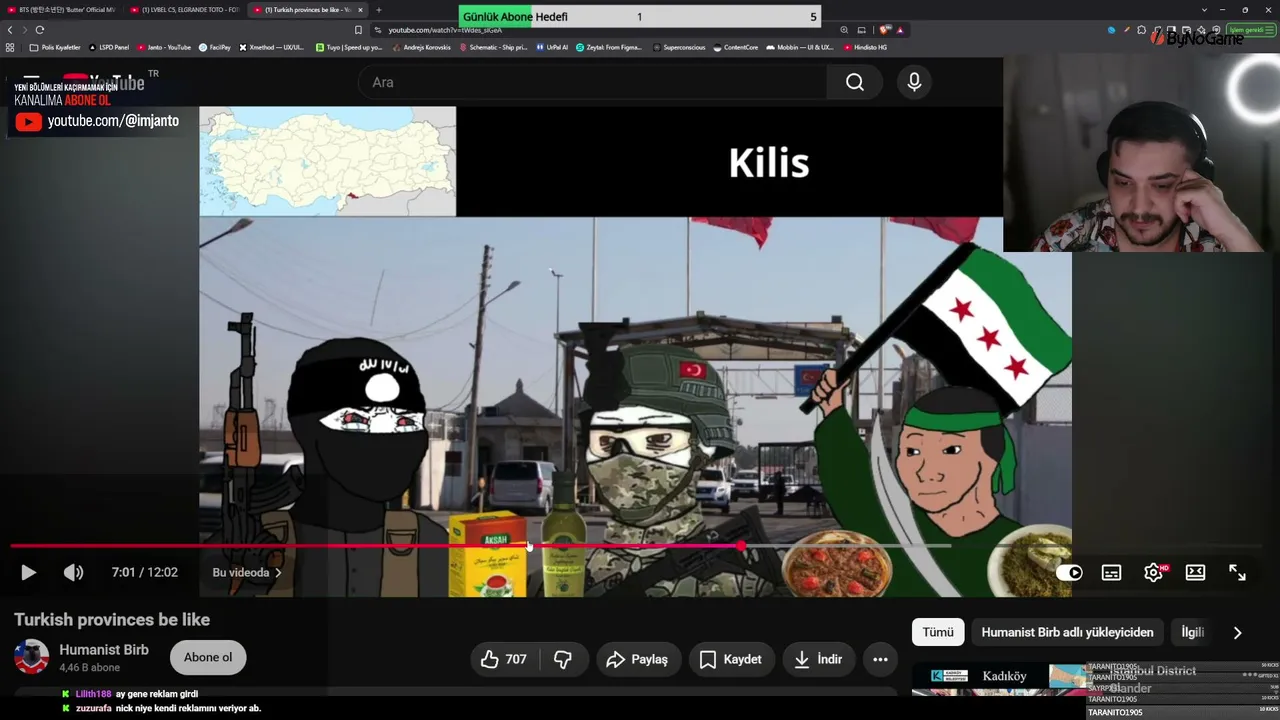Open 'Tuyo | Speed up yo...' bookmark
The width and height of the screenshot is (1280, 720).
(x=349, y=47)
